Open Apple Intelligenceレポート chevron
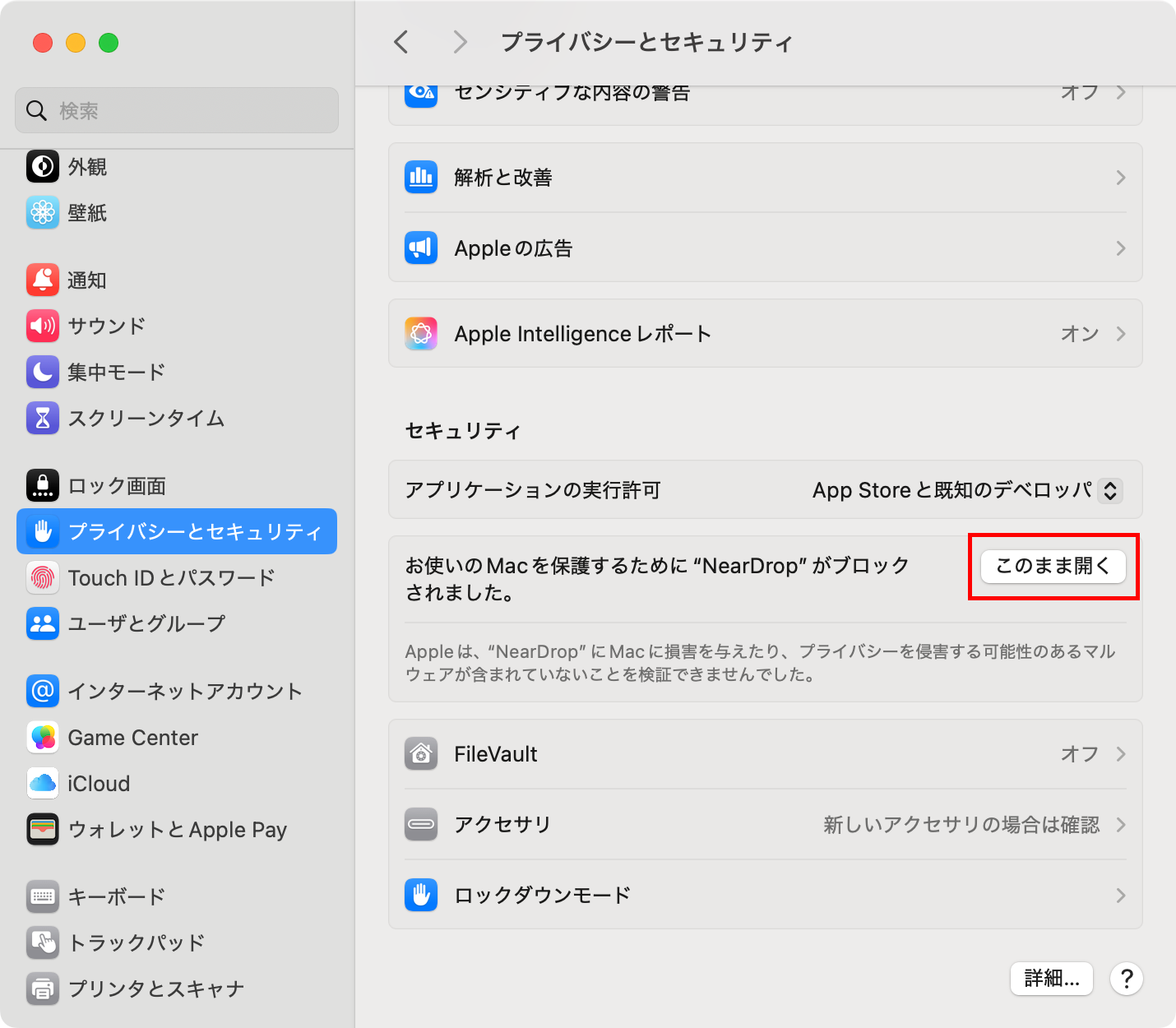The width and height of the screenshot is (1176, 1028). point(1120,334)
